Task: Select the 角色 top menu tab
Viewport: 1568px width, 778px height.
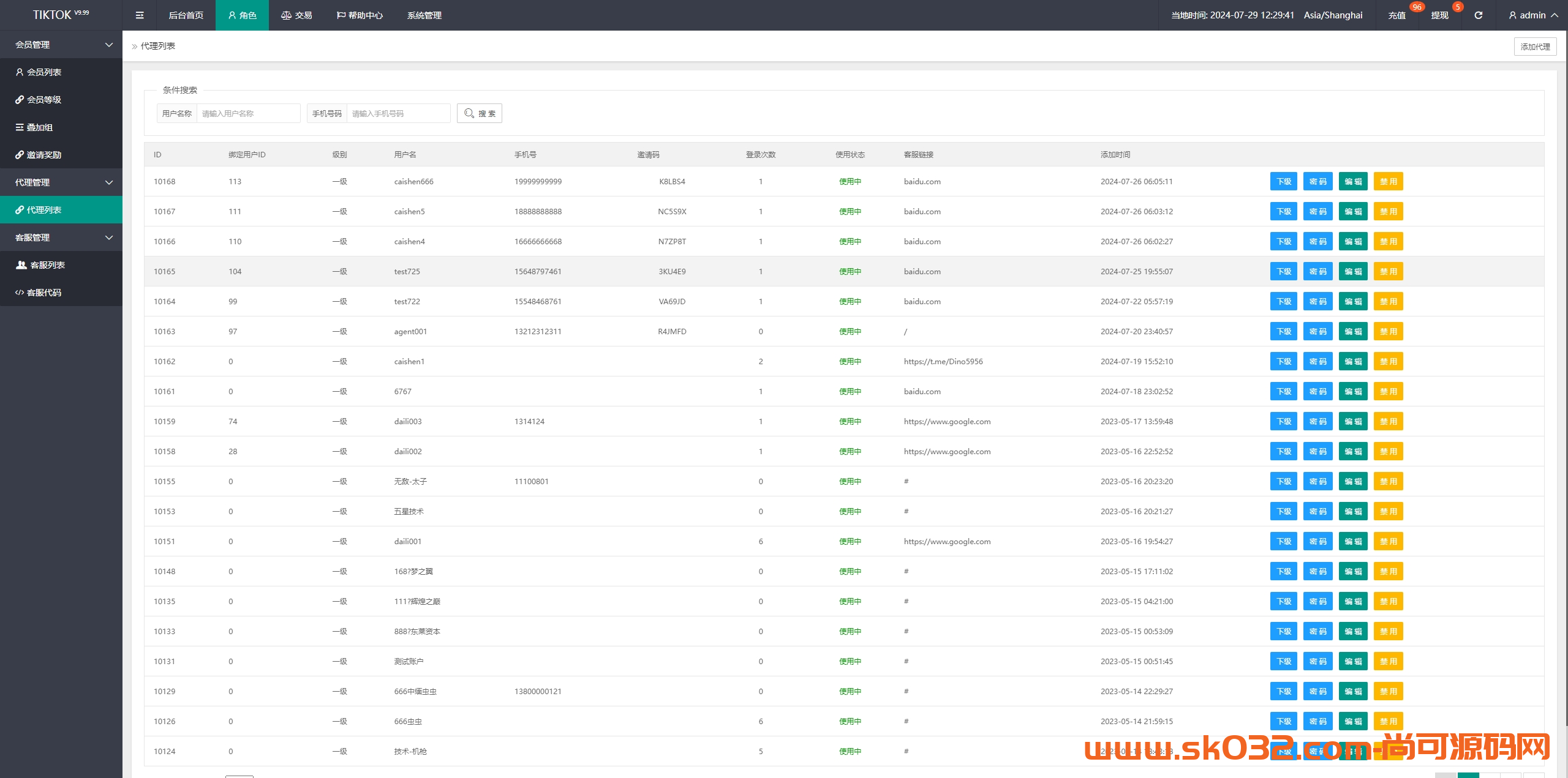Action: 242,15
